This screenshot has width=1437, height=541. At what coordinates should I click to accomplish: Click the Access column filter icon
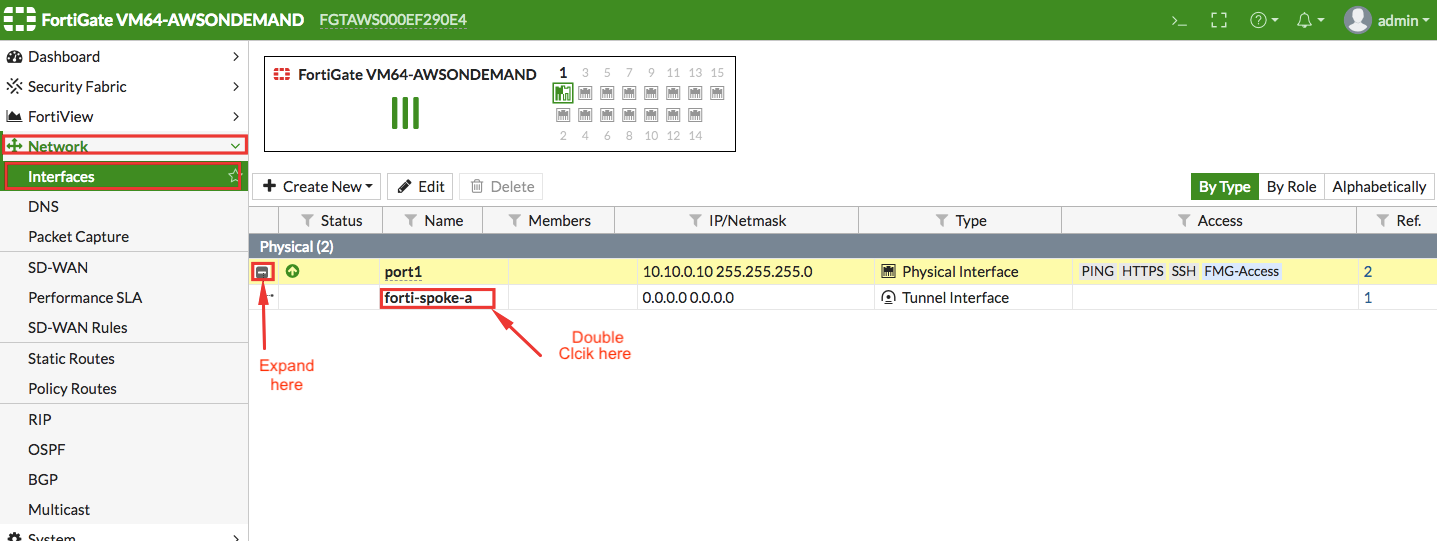tap(1184, 220)
